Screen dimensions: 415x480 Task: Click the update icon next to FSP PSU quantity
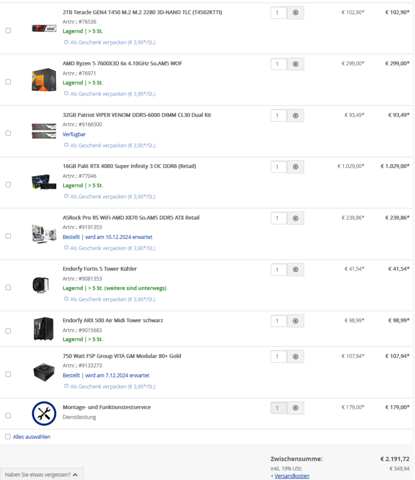[x=295, y=356]
